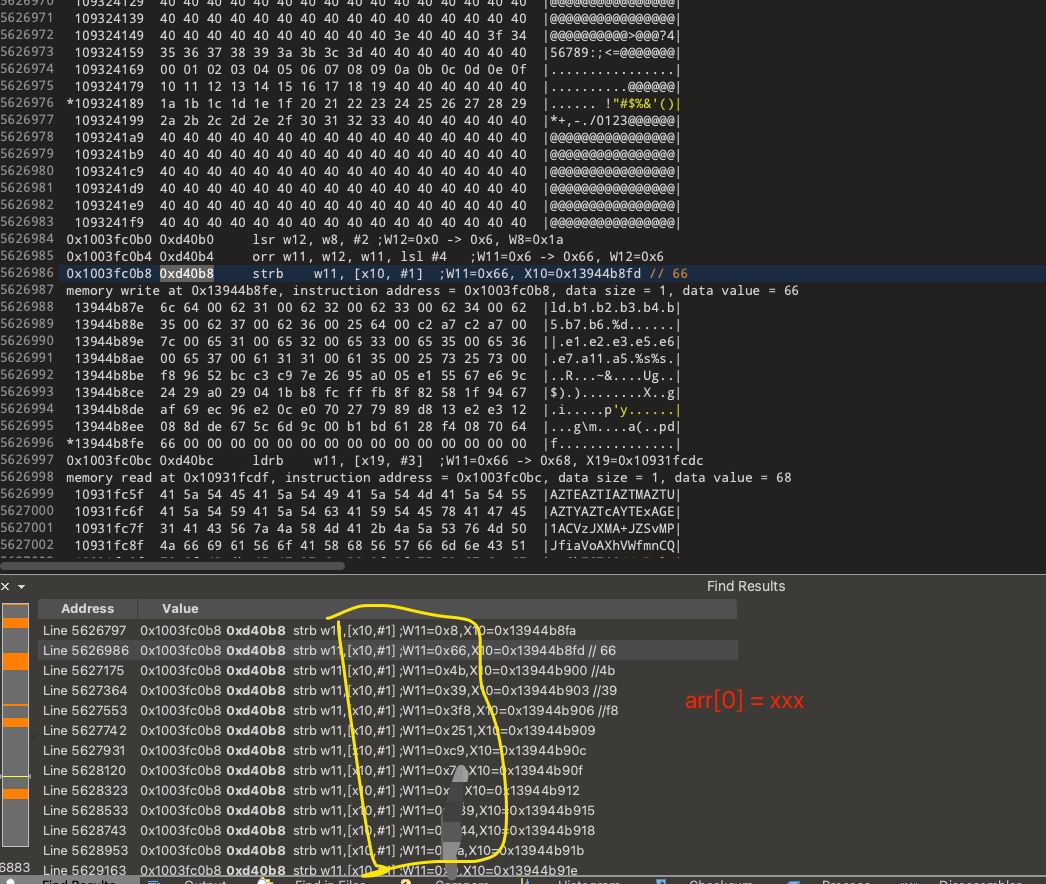1046x884 pixels.
Task: Click line number 5626997 in the gutter
Action: click(x=27, y=460)
